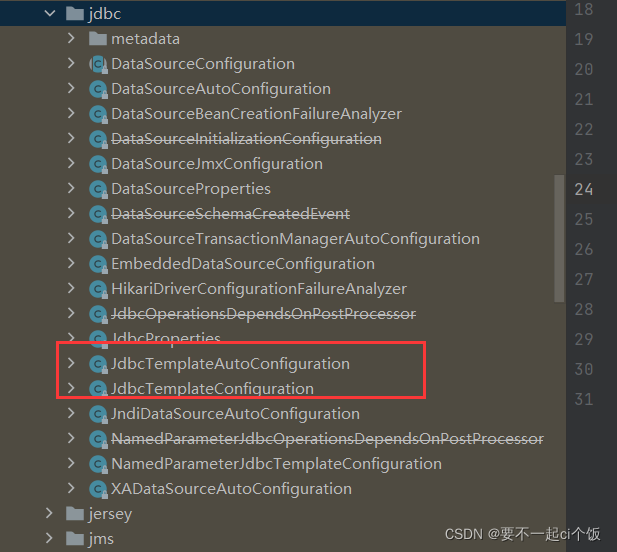Screen dimensions: 617x552
Task: Expand the XADataSourceAutoConfiguration node chevron
Action: [71, 488]
